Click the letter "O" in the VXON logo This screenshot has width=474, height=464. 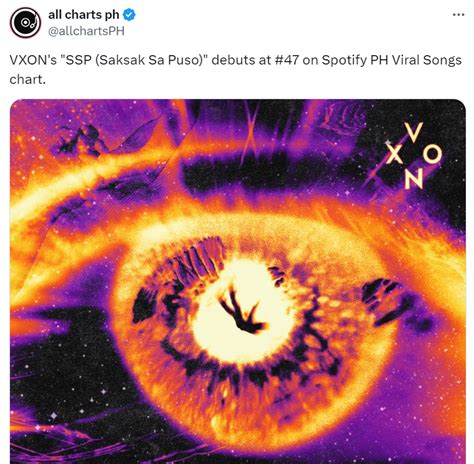click(x=432, y=154)
